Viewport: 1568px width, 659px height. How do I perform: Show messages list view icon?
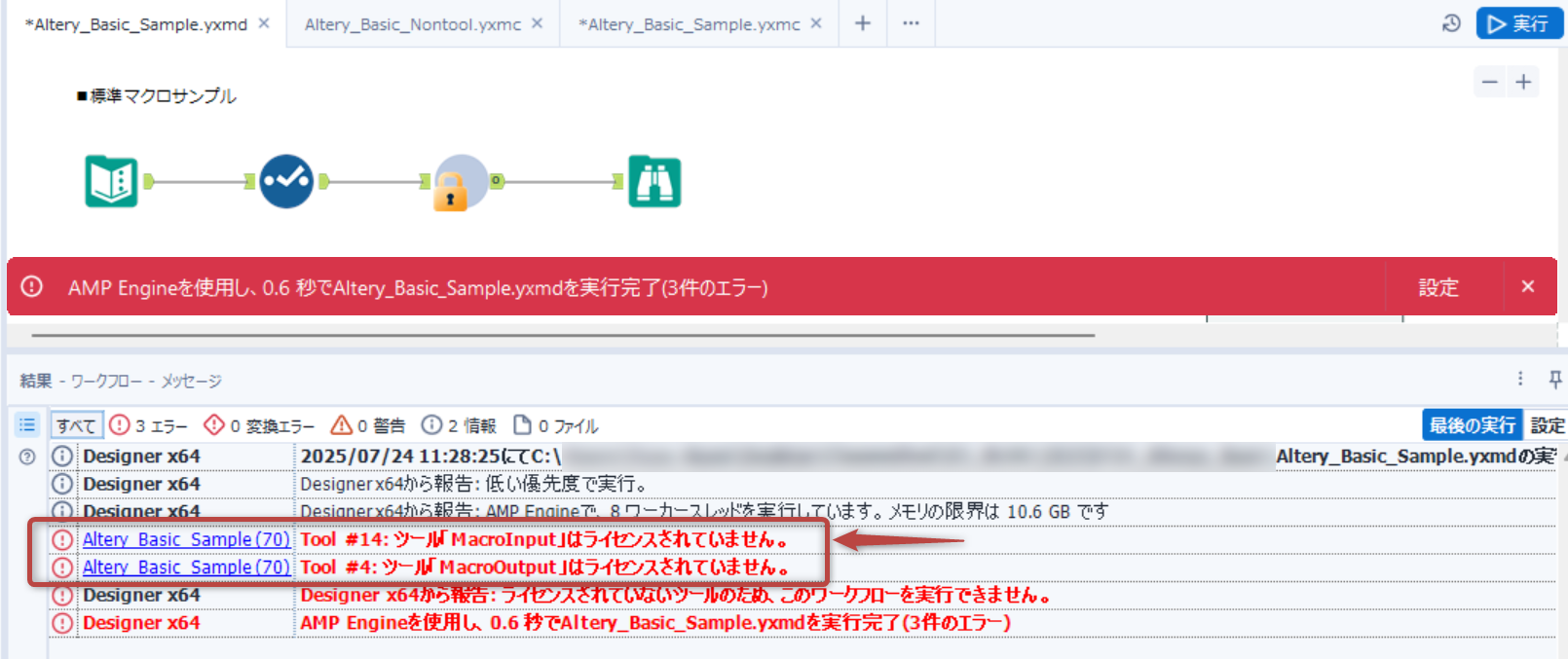click(27, 424)
